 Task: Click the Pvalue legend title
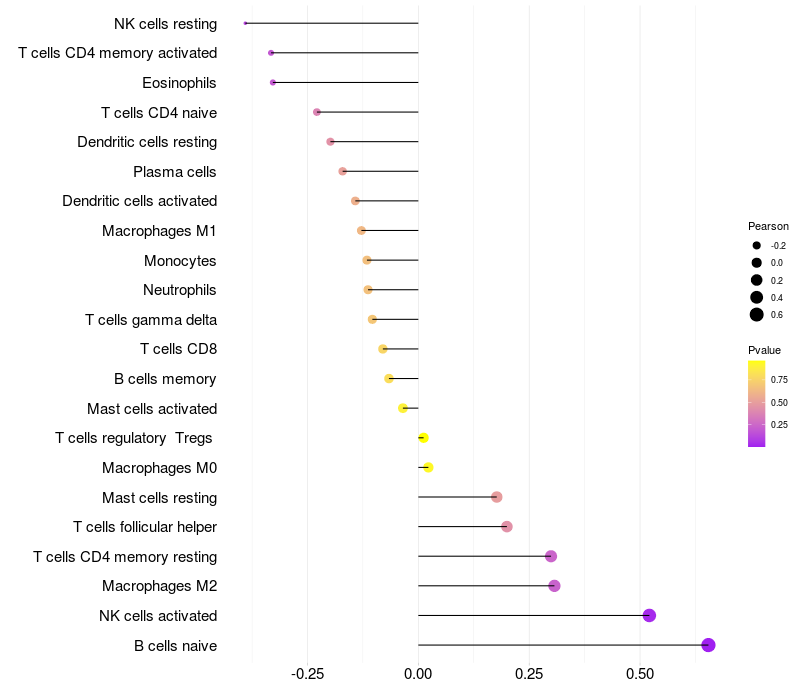(x=764, y=350)
